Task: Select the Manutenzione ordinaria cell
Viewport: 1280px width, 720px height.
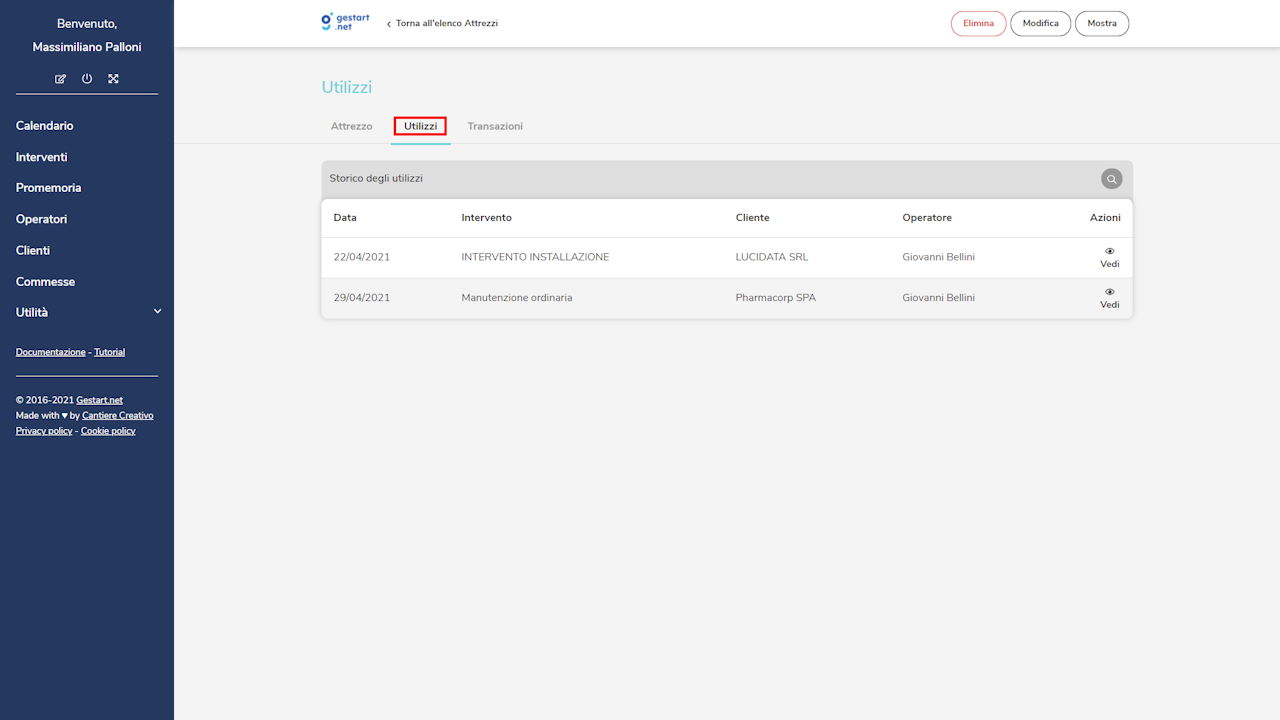Action: (x=517, y=298)
